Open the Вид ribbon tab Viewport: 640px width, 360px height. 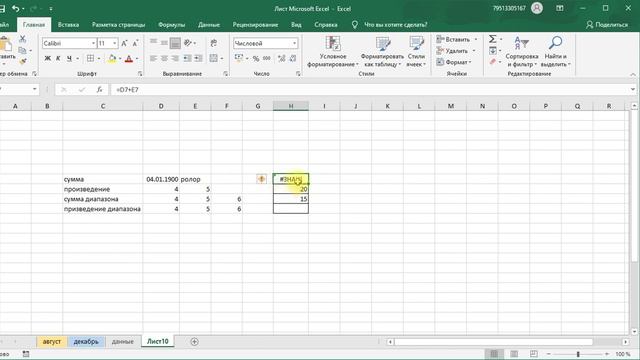click(296, 24)
